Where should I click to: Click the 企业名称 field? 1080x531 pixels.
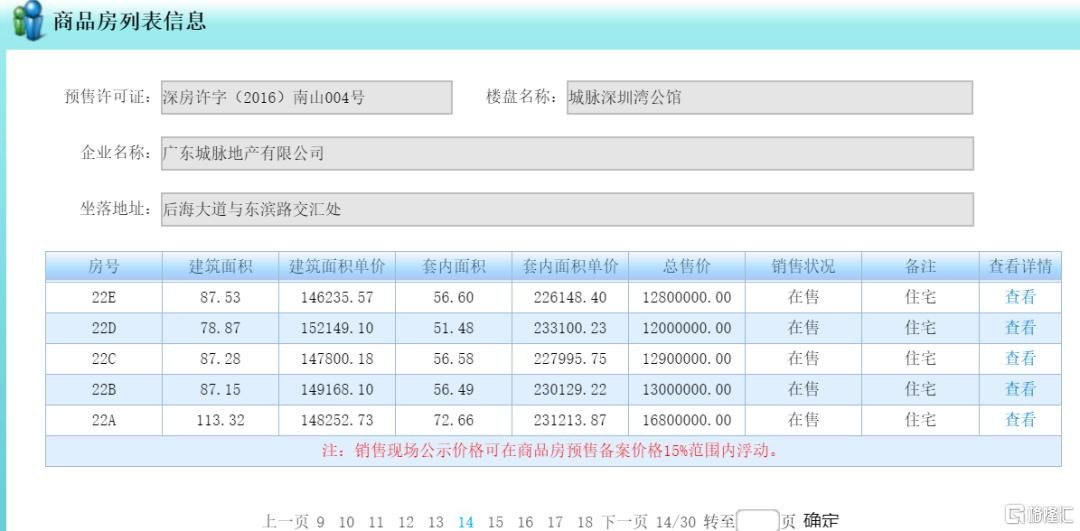point(566,154)
